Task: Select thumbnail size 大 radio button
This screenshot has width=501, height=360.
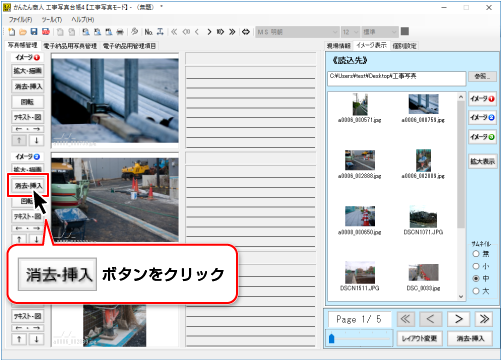Action: tap(476, 291)
